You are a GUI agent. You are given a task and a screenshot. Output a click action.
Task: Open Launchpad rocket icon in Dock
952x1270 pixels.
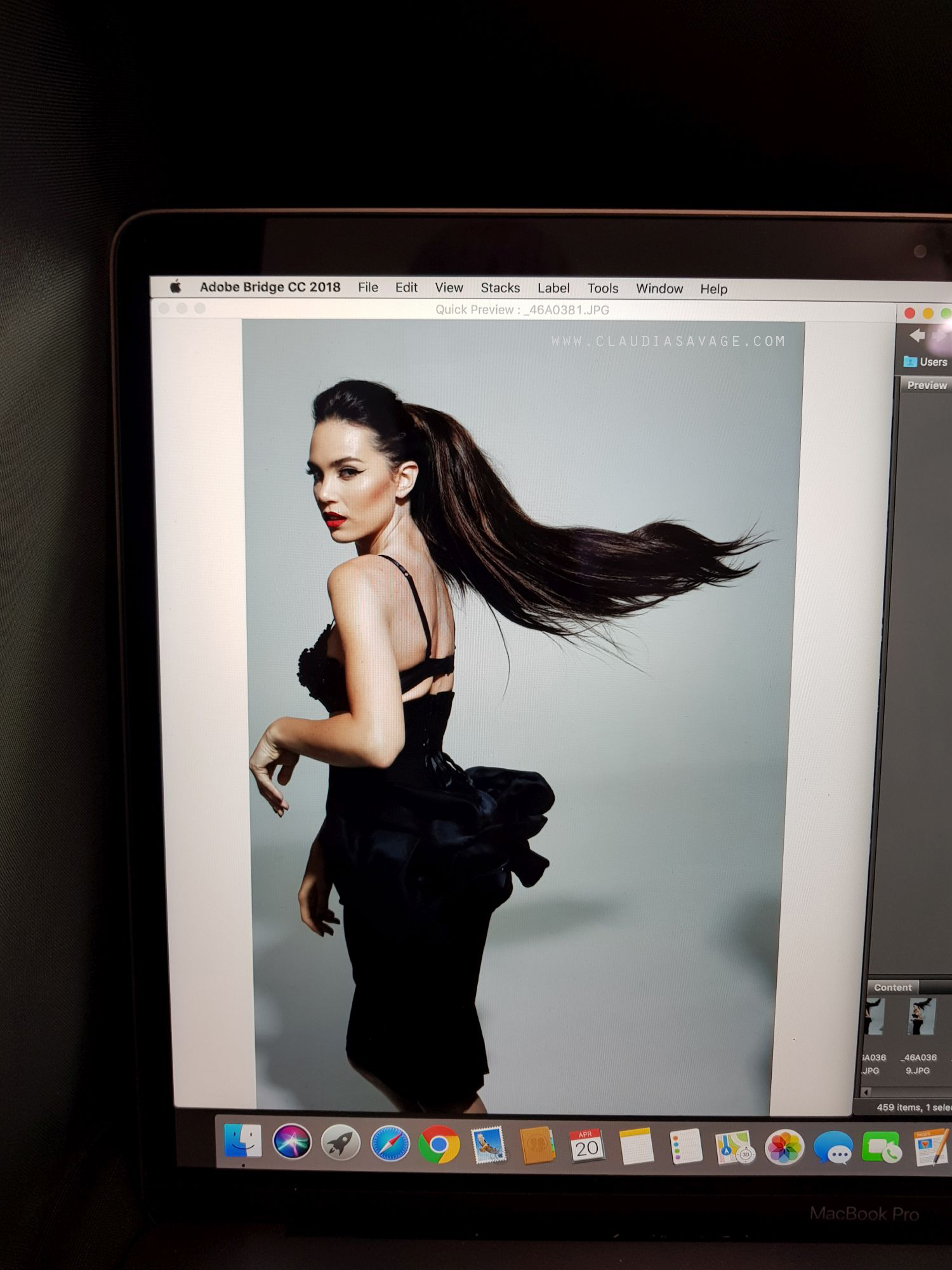tap(340, 1142)
